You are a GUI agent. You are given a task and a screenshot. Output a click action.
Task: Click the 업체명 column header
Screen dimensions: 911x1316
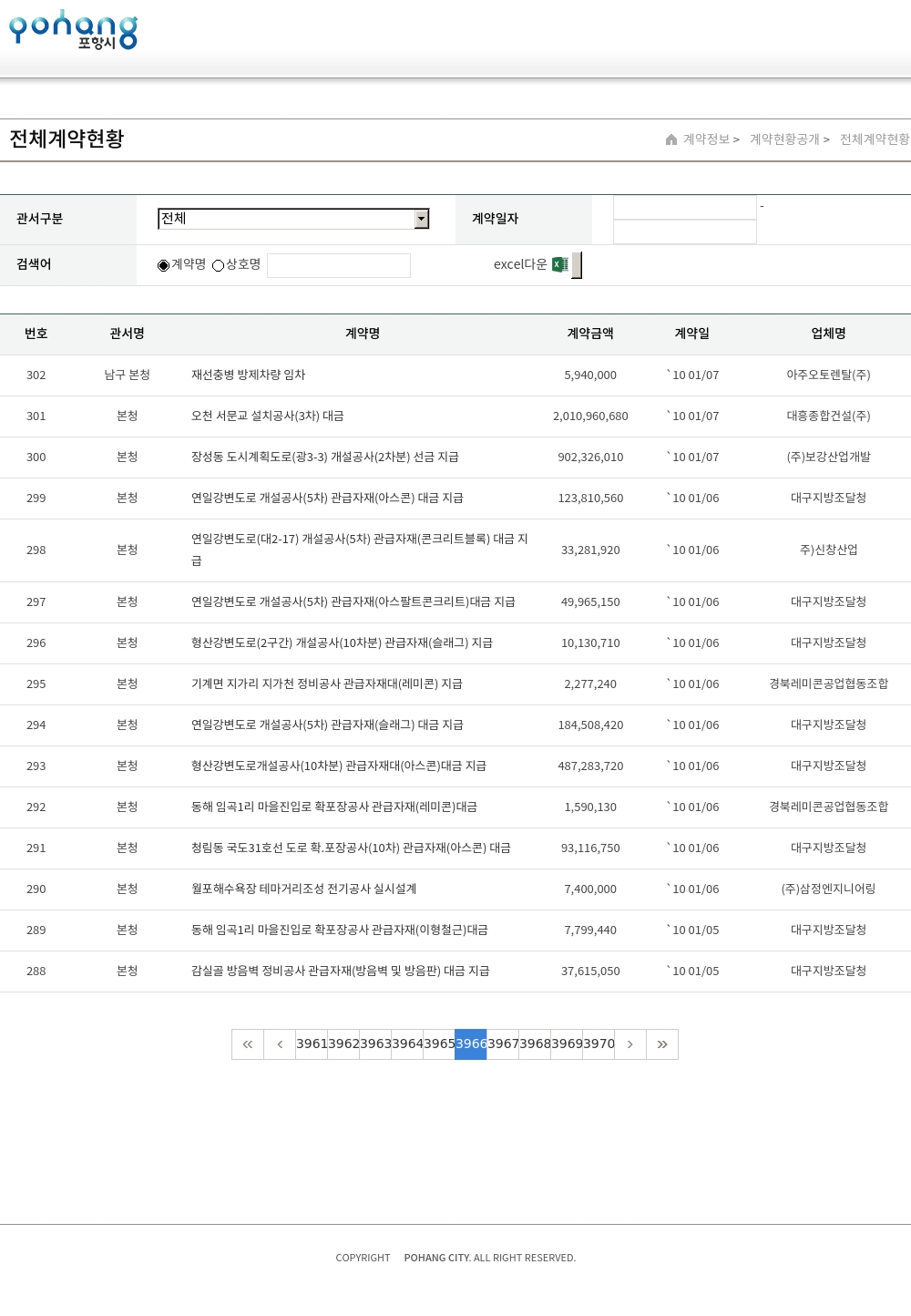tap(829, 334)
